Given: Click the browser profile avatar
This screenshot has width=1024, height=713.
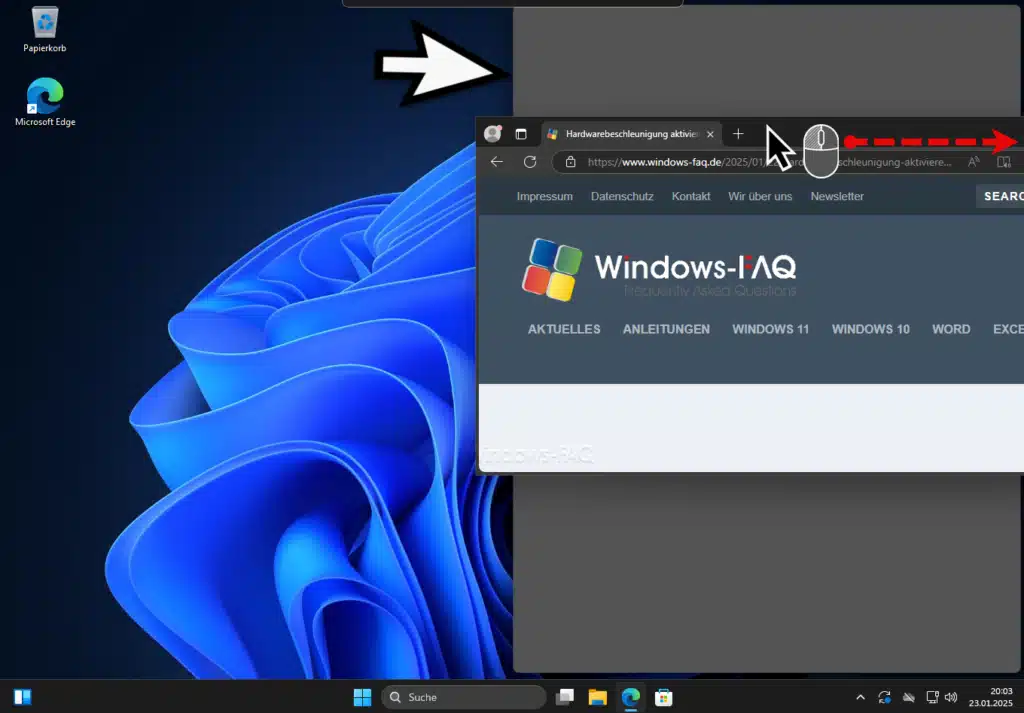Looking at the screenshot, I should (492, 133).
